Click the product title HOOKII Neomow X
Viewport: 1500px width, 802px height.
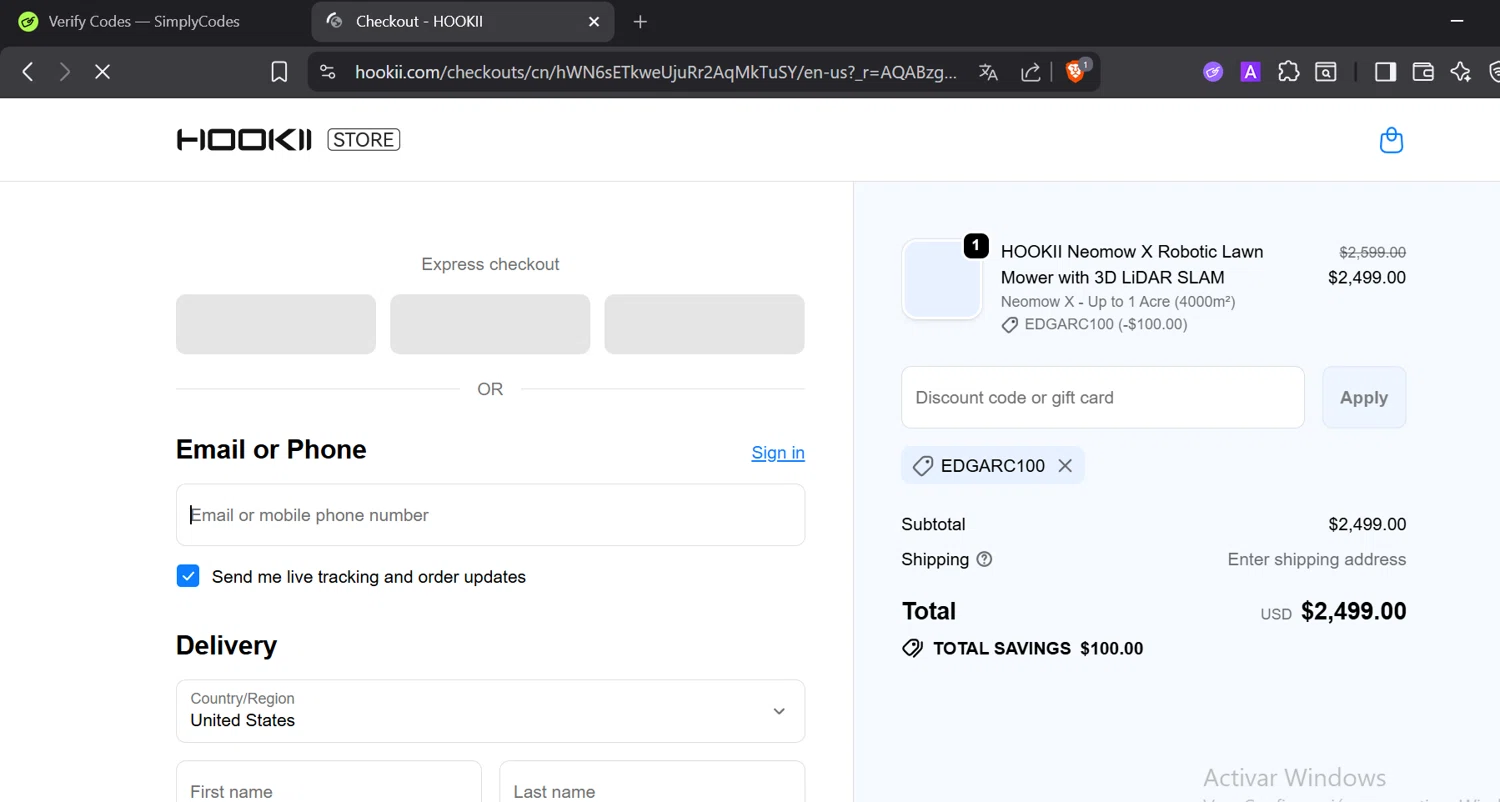(x=1132, y=264)
